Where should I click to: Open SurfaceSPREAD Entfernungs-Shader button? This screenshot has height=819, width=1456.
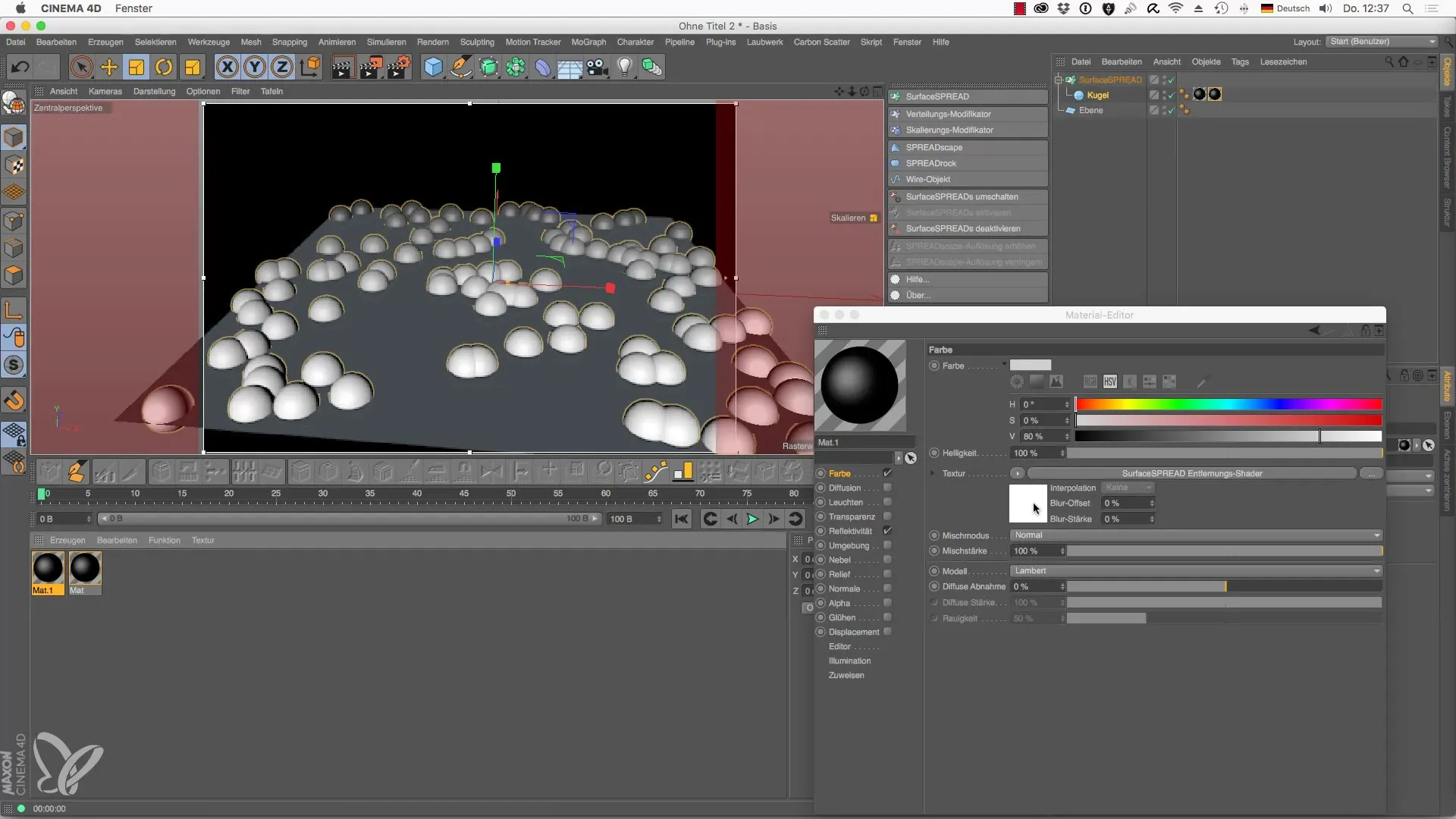click(x=1192, y=473)
